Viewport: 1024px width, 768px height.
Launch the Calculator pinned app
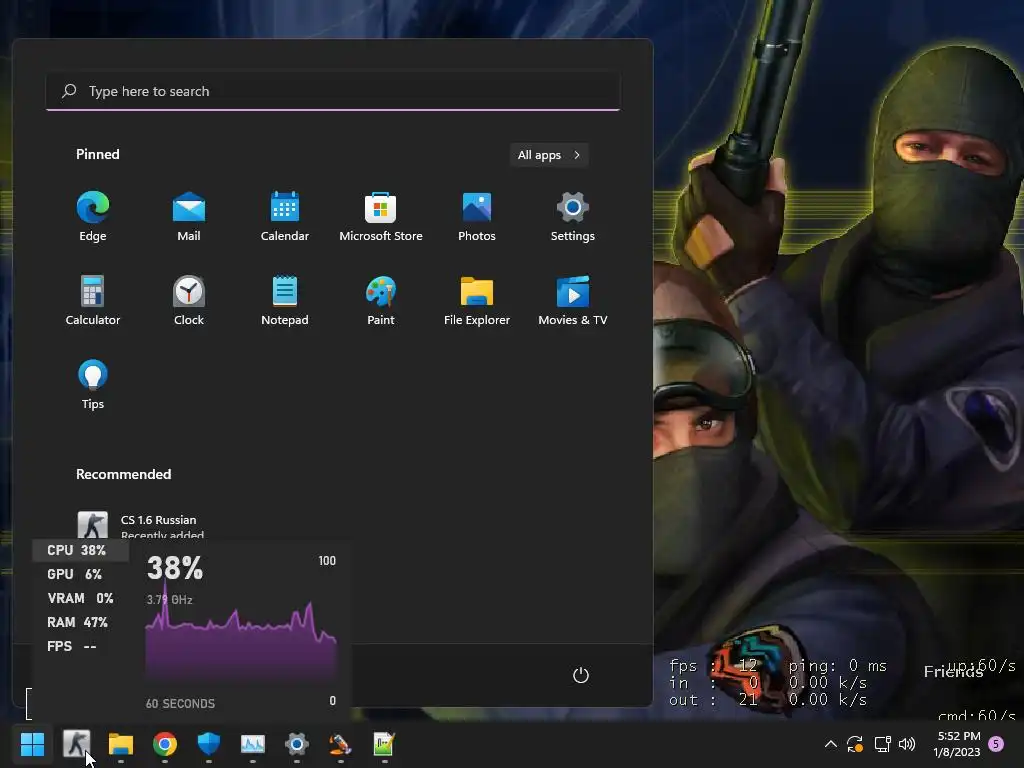point(93,300)
